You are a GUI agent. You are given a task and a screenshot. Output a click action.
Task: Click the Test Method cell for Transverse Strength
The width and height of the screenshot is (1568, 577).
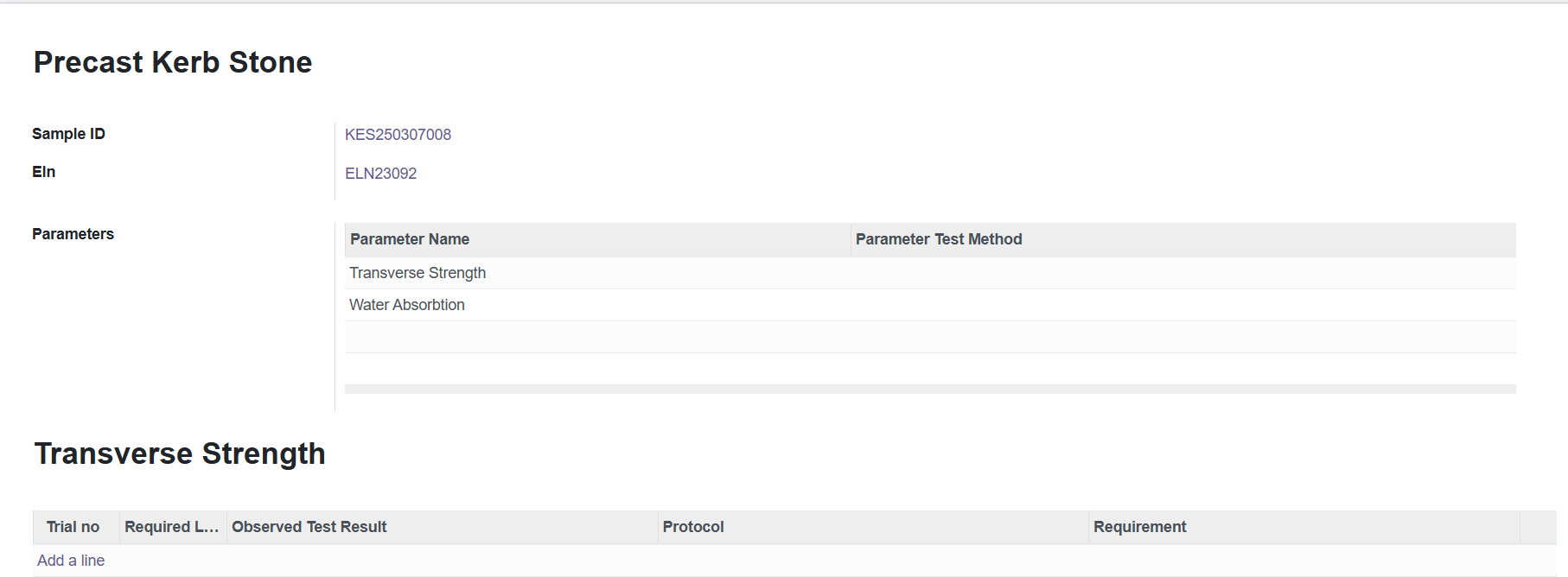coord(1183,273)
